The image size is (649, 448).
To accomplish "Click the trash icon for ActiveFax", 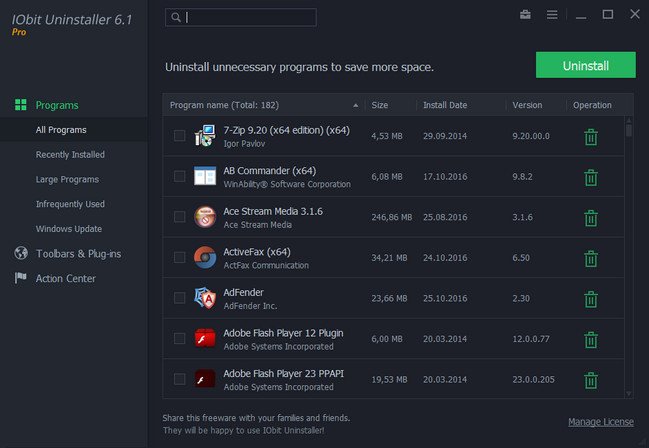I will [591, 258].
